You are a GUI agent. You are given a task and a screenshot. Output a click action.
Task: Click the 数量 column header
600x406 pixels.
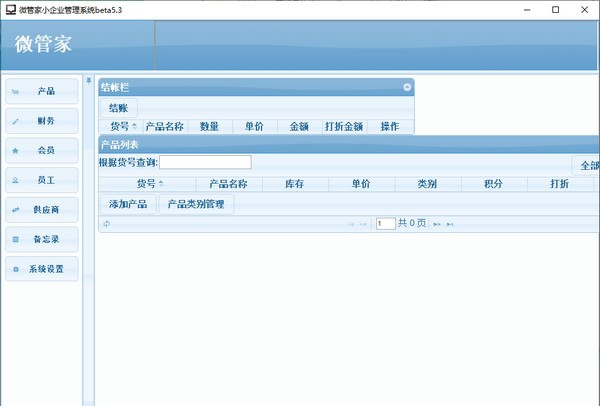[210, 127]
